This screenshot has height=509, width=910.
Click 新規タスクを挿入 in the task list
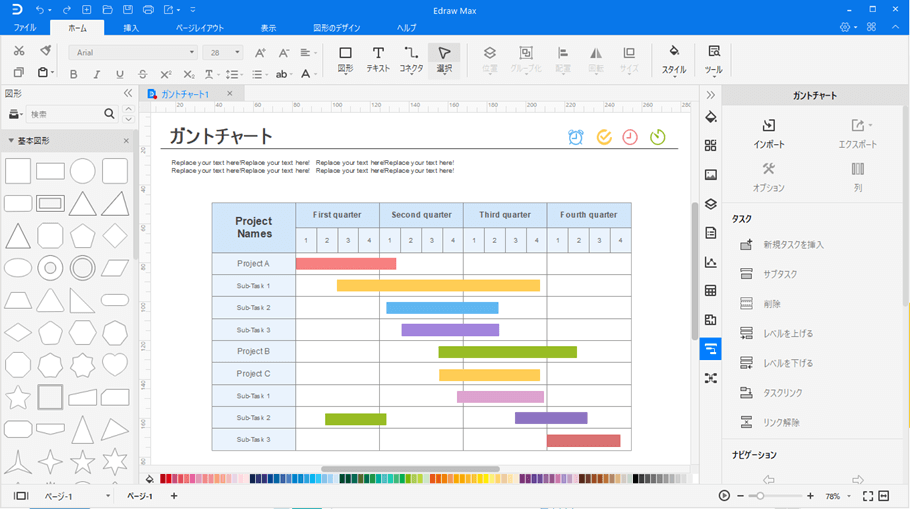pos(793,244)
